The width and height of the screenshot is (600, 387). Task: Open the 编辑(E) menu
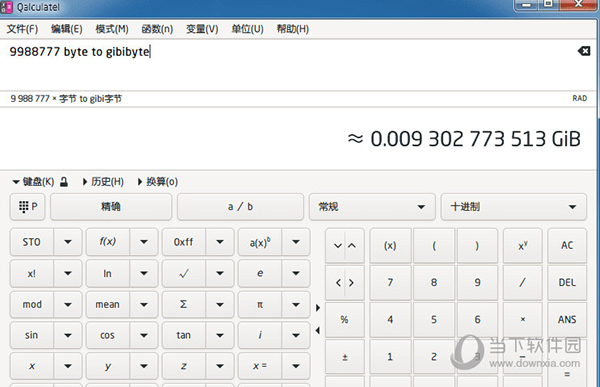[x=67, y=29]
